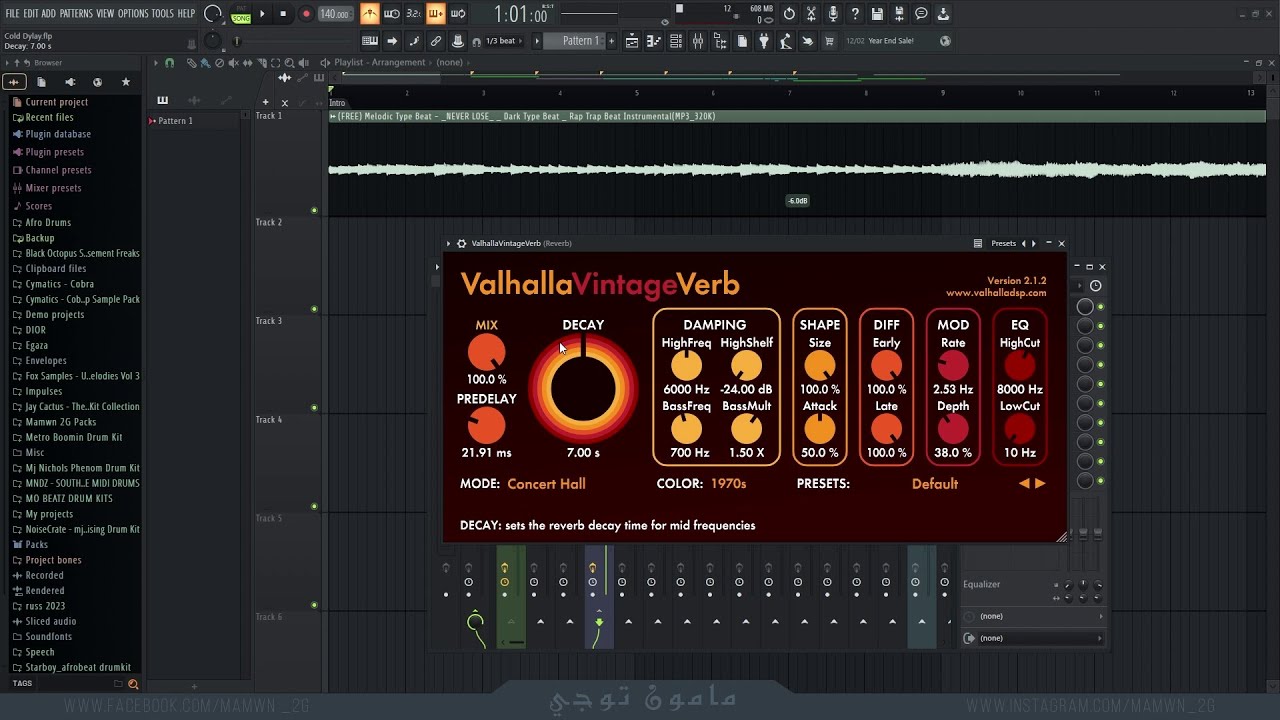Click the browser search magnifier icon

point(133,684)
